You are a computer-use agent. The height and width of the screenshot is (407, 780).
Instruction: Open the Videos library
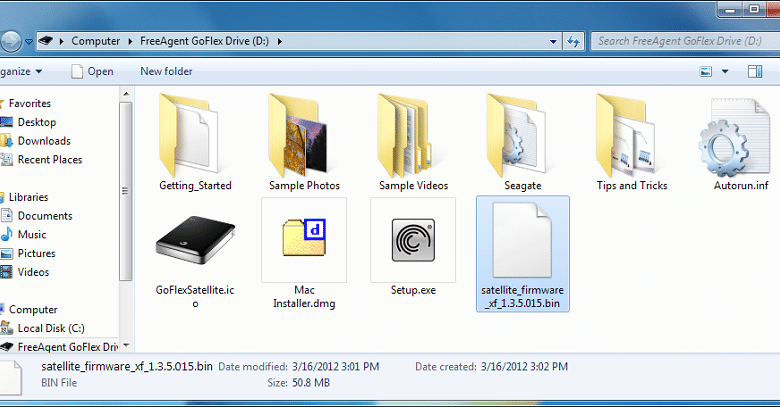click(x=33, y=272)
